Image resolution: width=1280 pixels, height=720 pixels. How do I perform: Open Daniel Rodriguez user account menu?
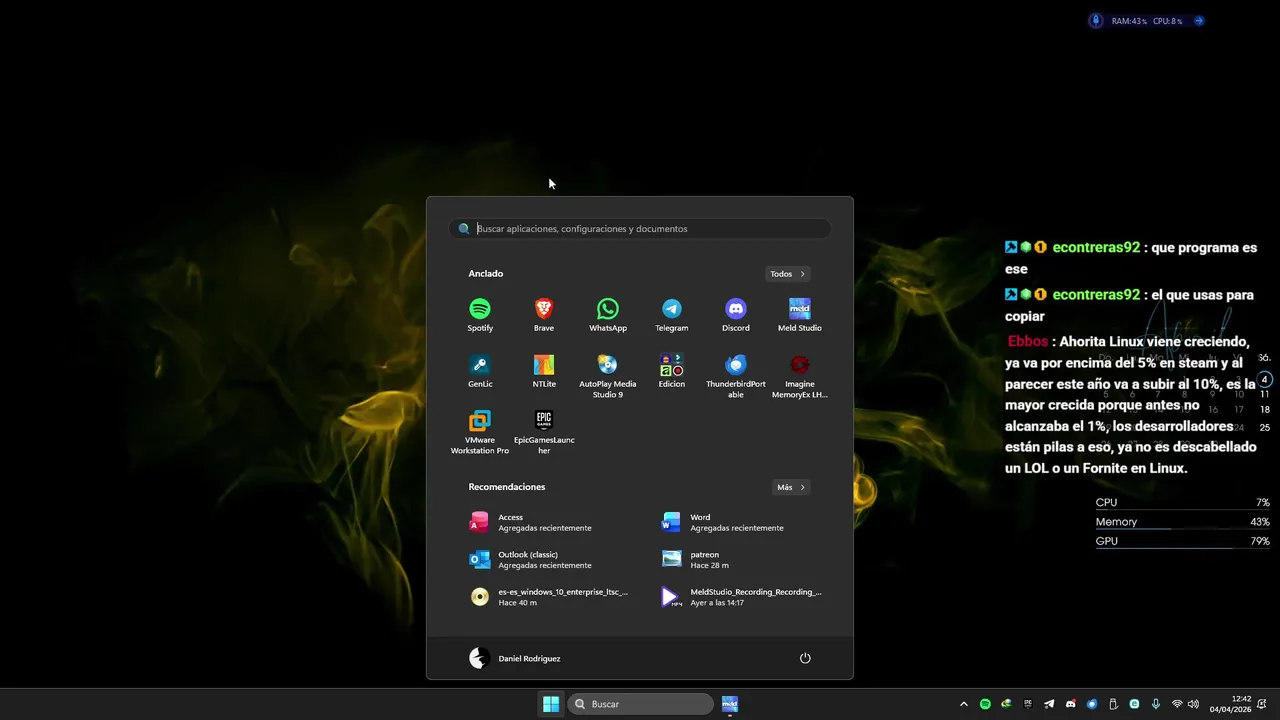point(515,658)
